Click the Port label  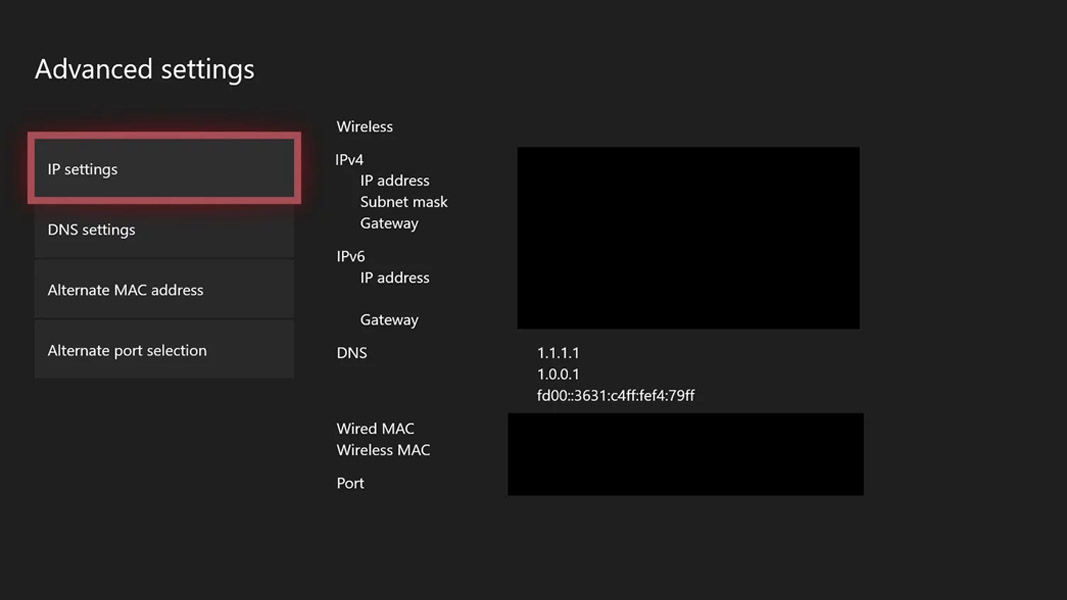(350, 483)
